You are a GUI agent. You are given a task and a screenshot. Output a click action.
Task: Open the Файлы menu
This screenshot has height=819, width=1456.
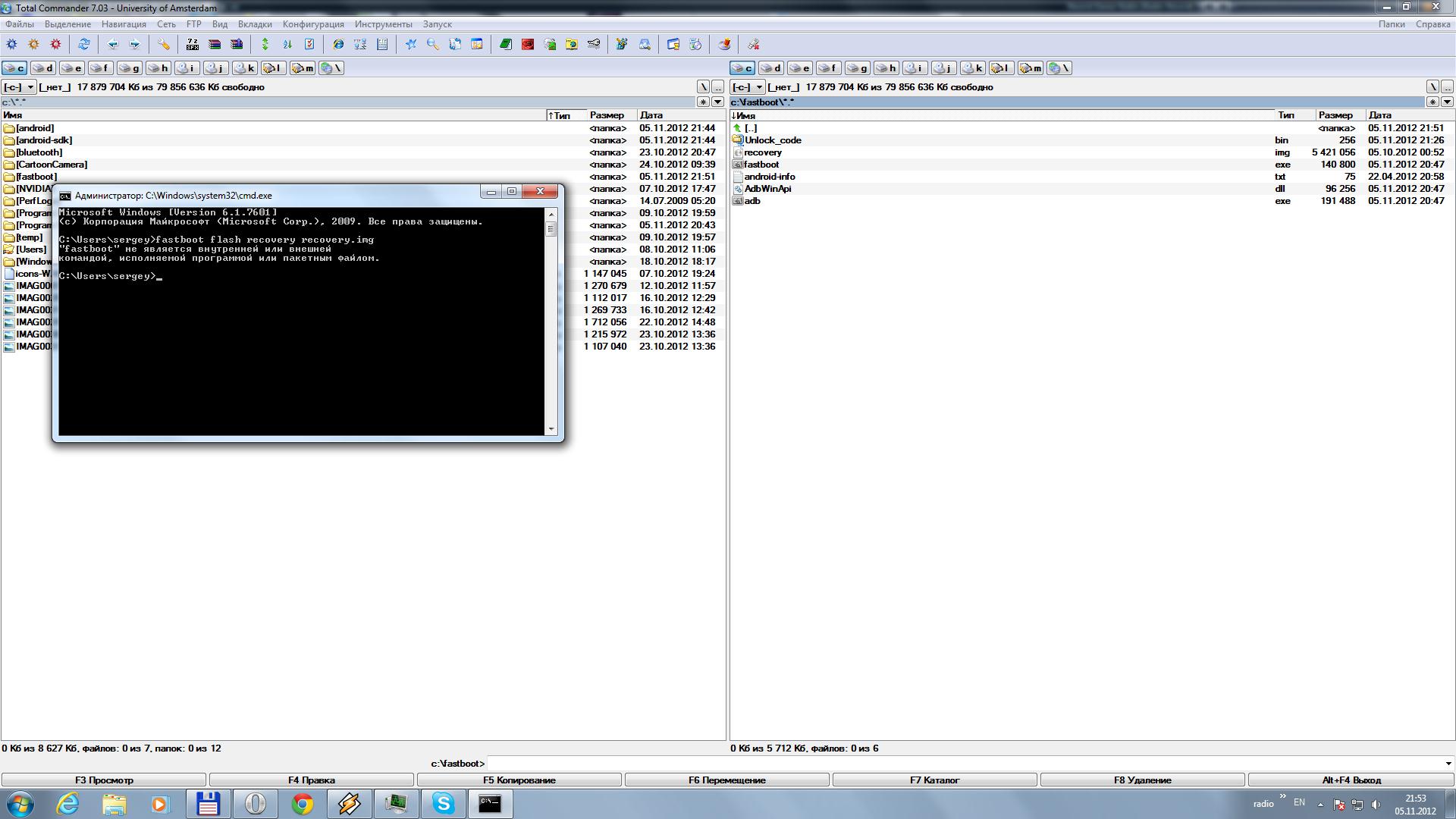click(x=20, y=24)
